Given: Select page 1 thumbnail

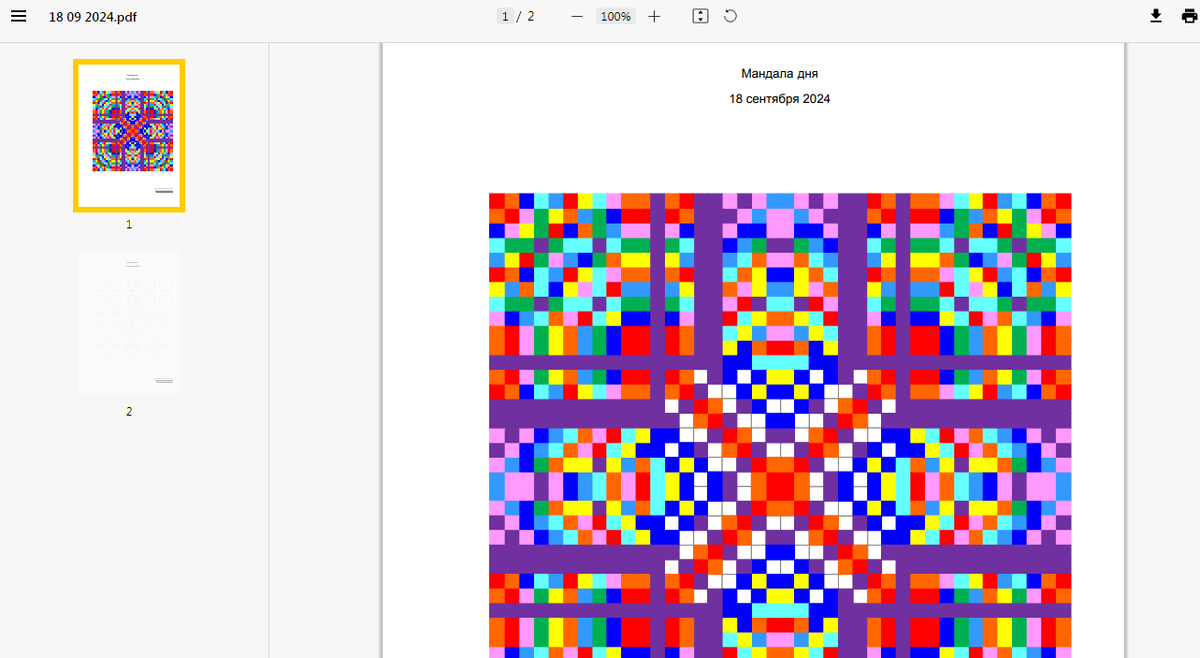Looking at the screenshot, I should point(129,135).
